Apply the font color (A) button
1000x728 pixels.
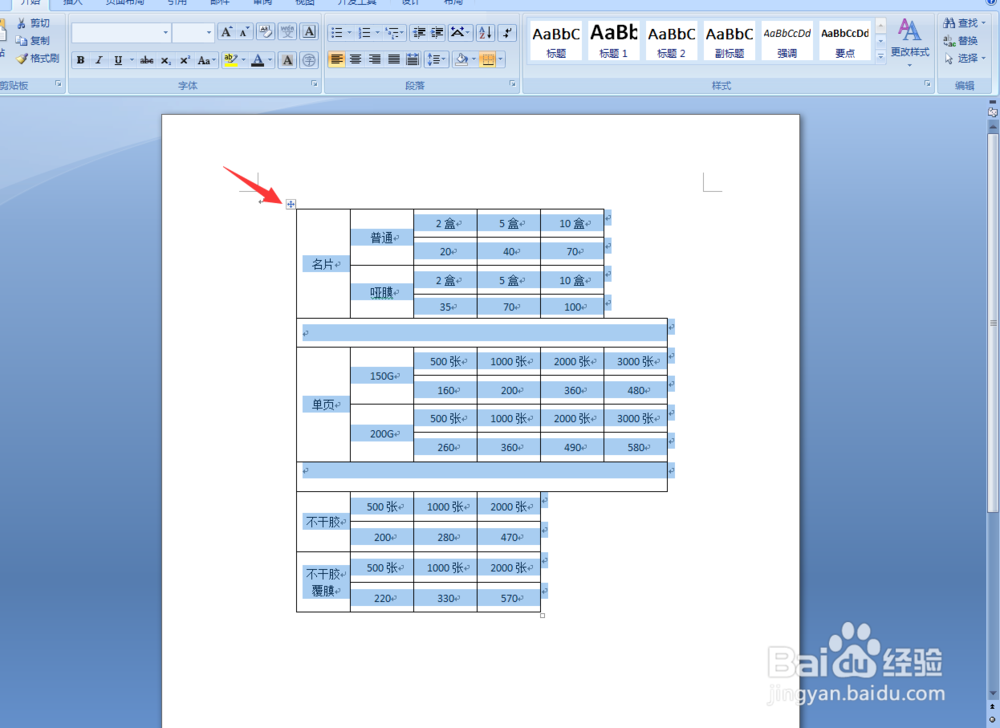[x=258, y=61]
